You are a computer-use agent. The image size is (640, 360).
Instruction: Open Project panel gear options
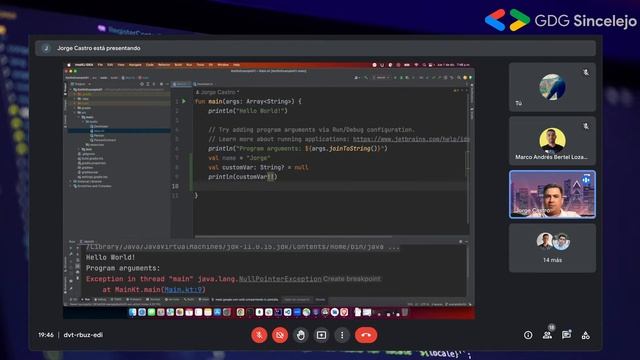click(162, 84)
